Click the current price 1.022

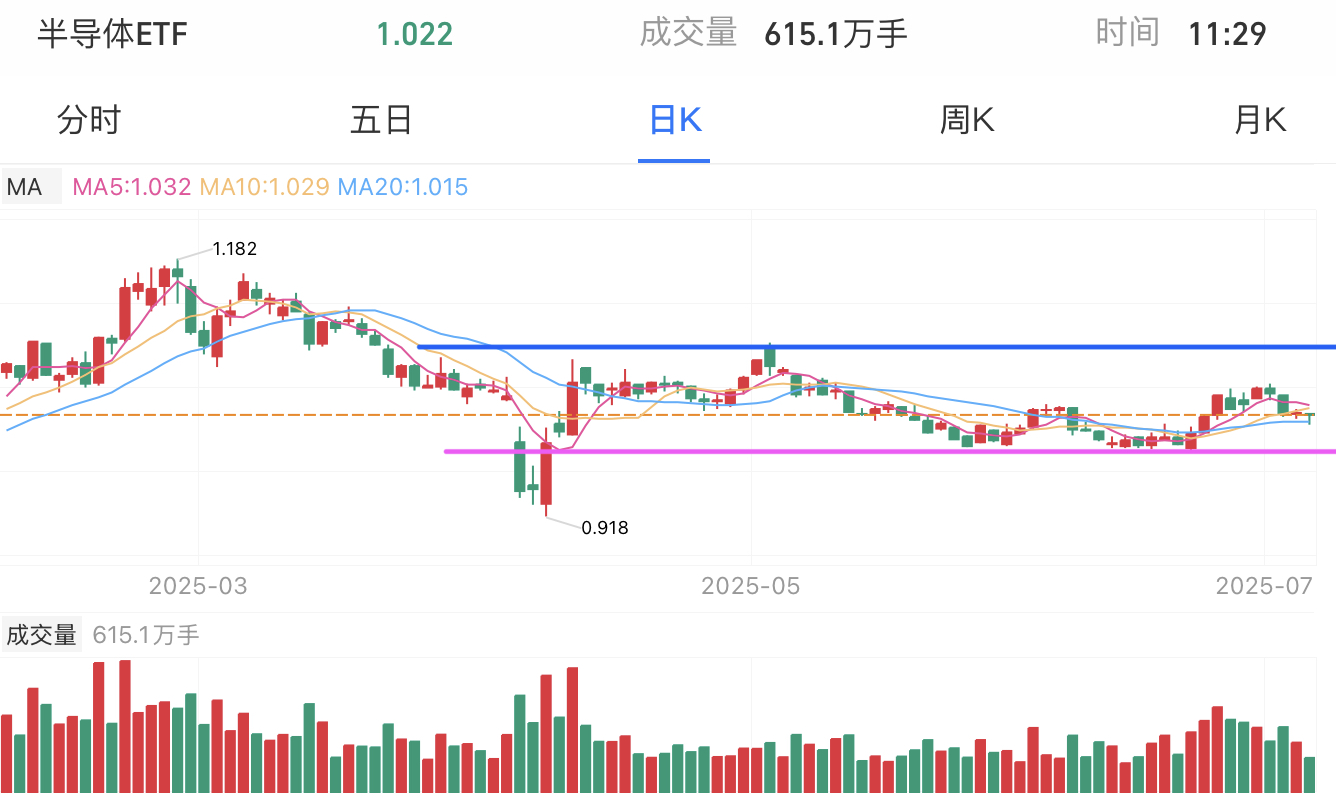point(415,34)
